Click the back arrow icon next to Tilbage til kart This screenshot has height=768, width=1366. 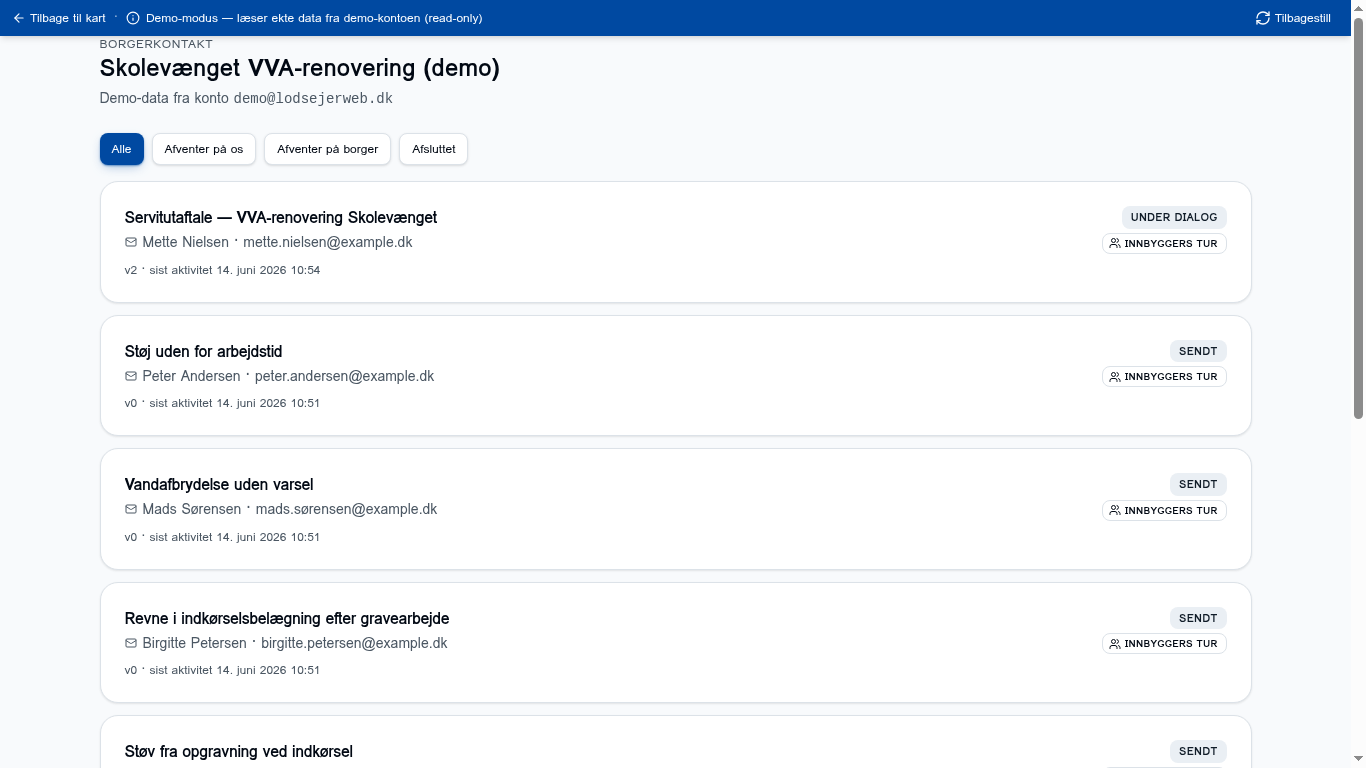coord(18,18)
